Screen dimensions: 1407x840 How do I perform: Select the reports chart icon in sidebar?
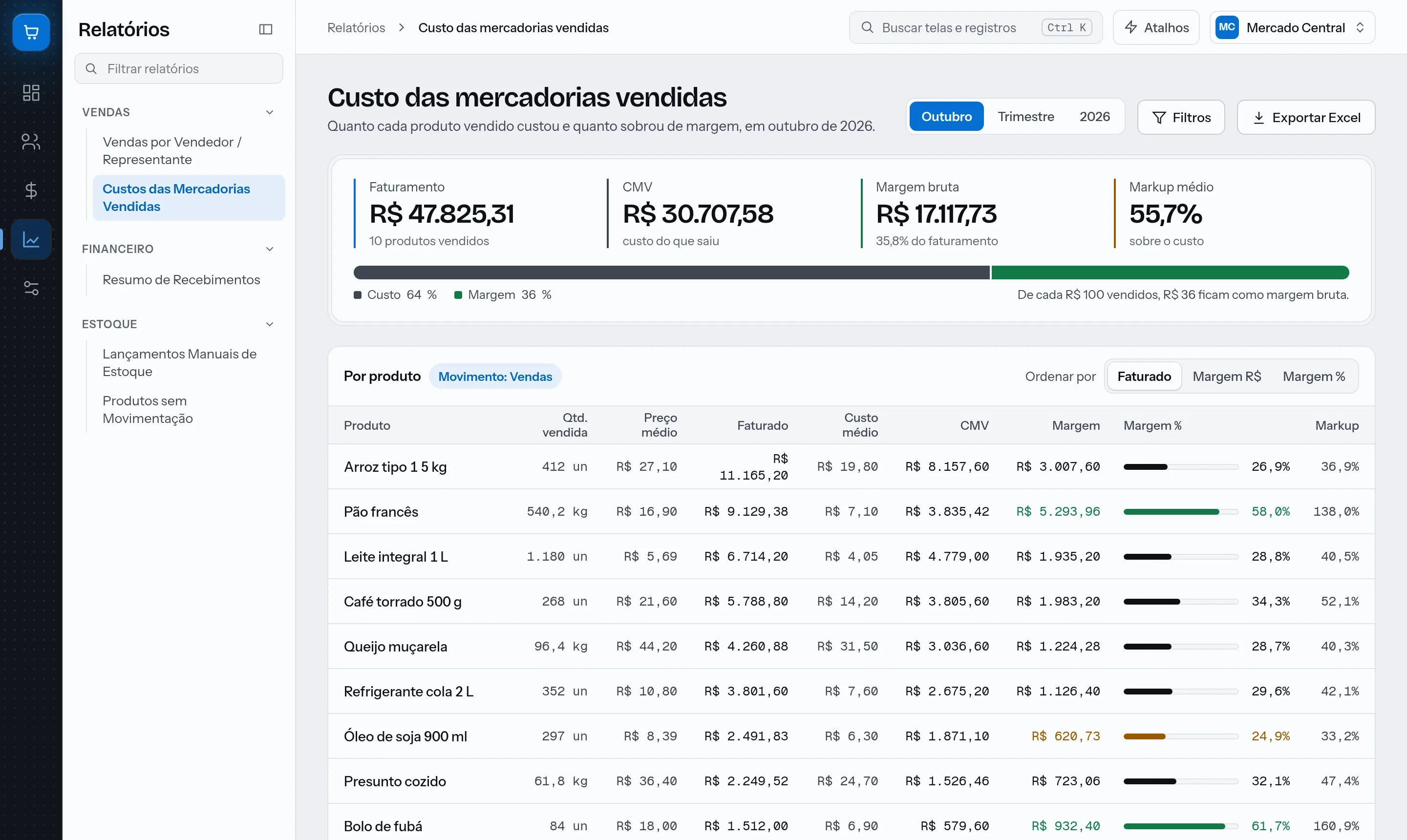tap(31, 239)
